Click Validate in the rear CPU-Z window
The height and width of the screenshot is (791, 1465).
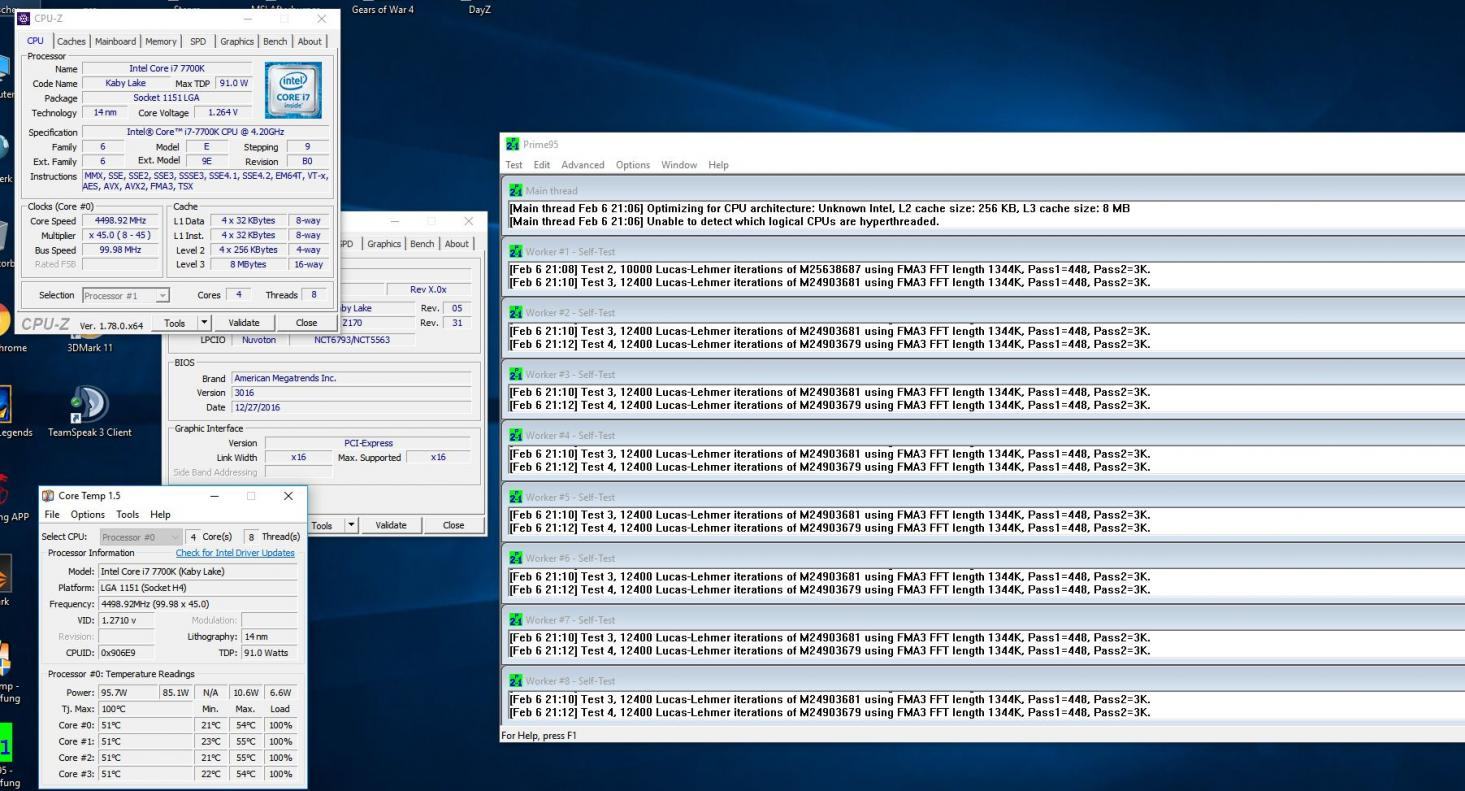391,525
